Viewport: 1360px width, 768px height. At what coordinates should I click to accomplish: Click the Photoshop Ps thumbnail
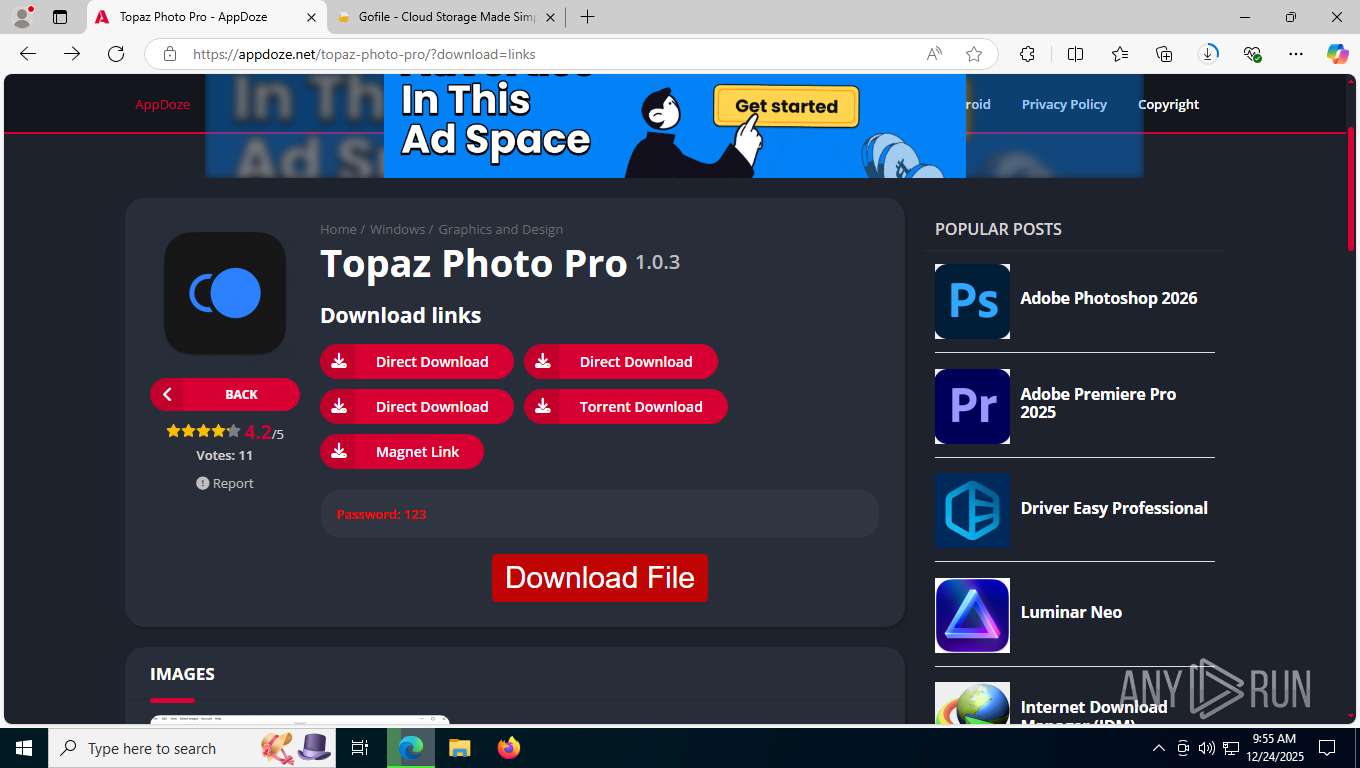tap(972, 301)
